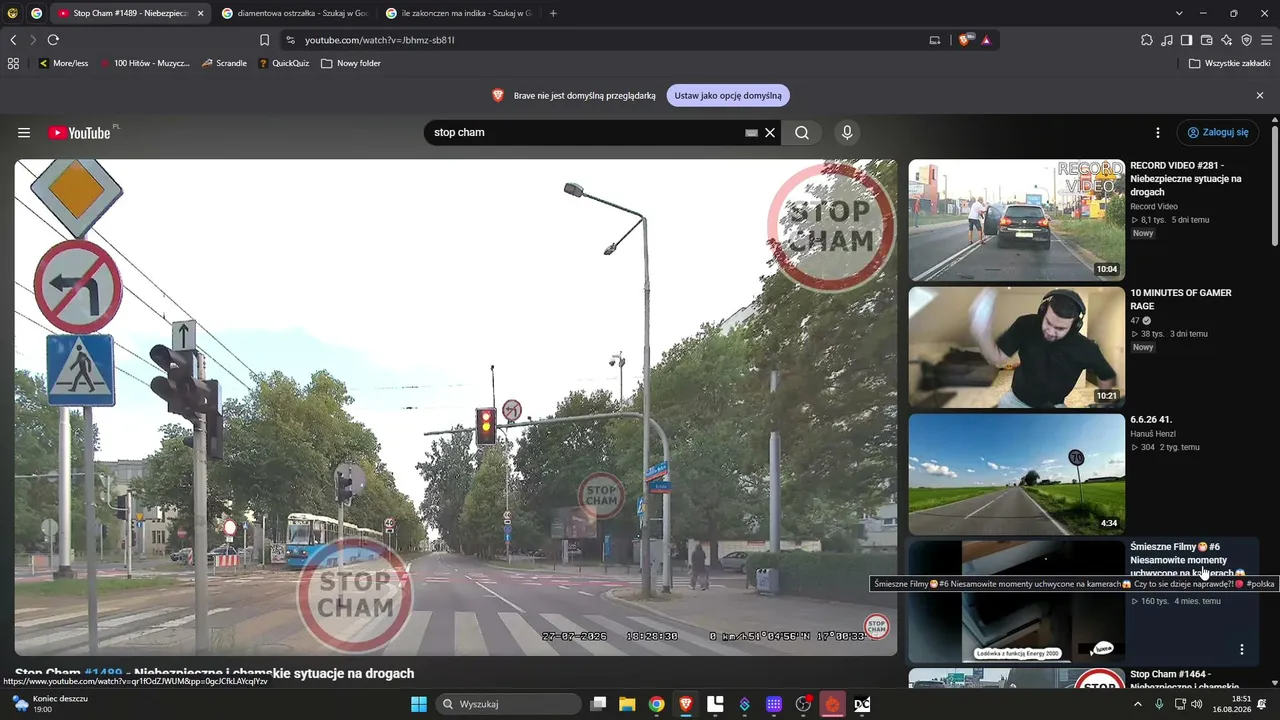Open the Windows Start menu
Image resolution: width=1280 pixels, height=720 pixels.
pyautogui.click(x=419, y=704)
